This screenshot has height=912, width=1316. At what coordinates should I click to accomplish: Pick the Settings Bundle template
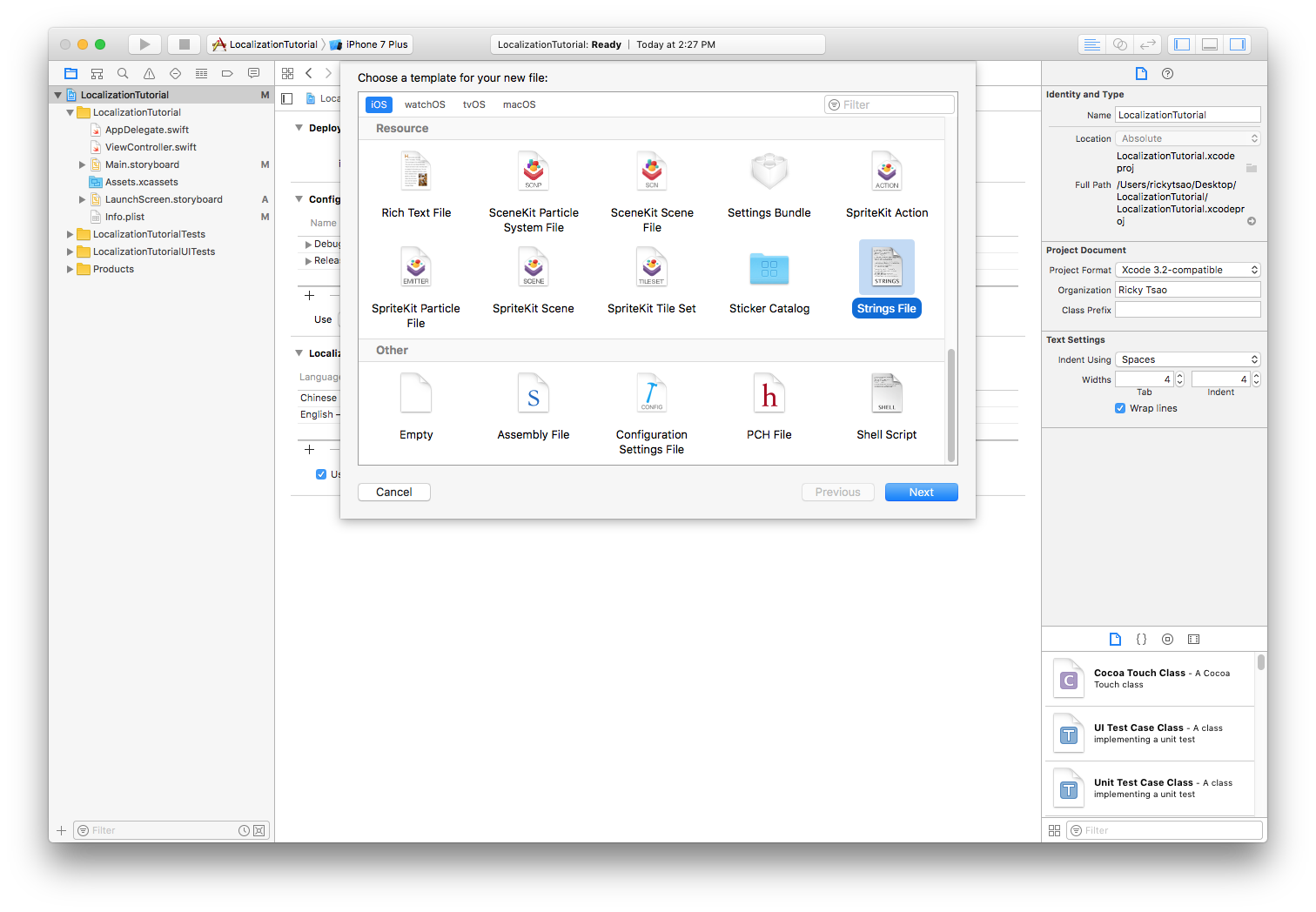(769, 185)
